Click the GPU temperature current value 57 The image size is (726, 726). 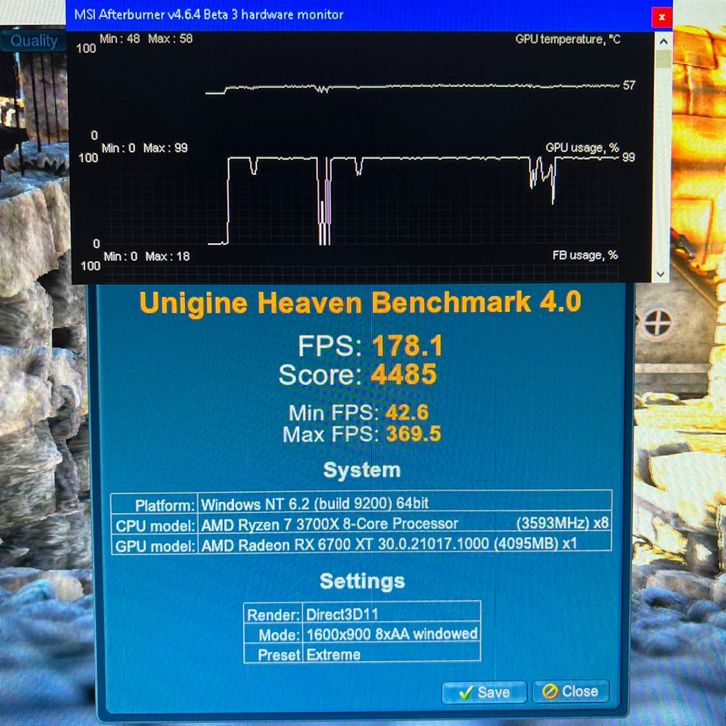pyautogui.click(x=629, y=86)
